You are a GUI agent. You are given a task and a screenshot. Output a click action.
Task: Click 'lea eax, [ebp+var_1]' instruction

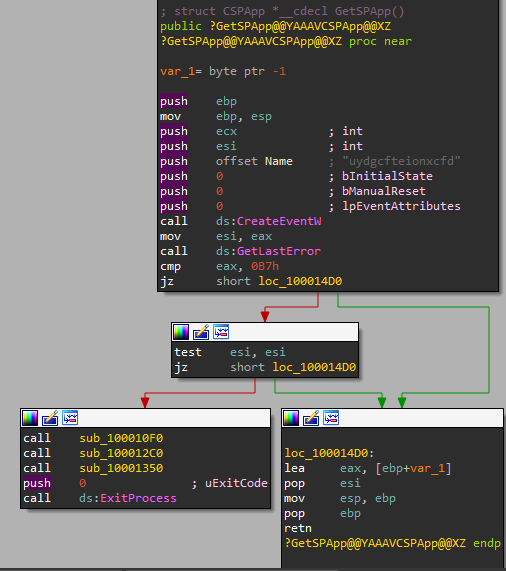[x=368, y=468]
